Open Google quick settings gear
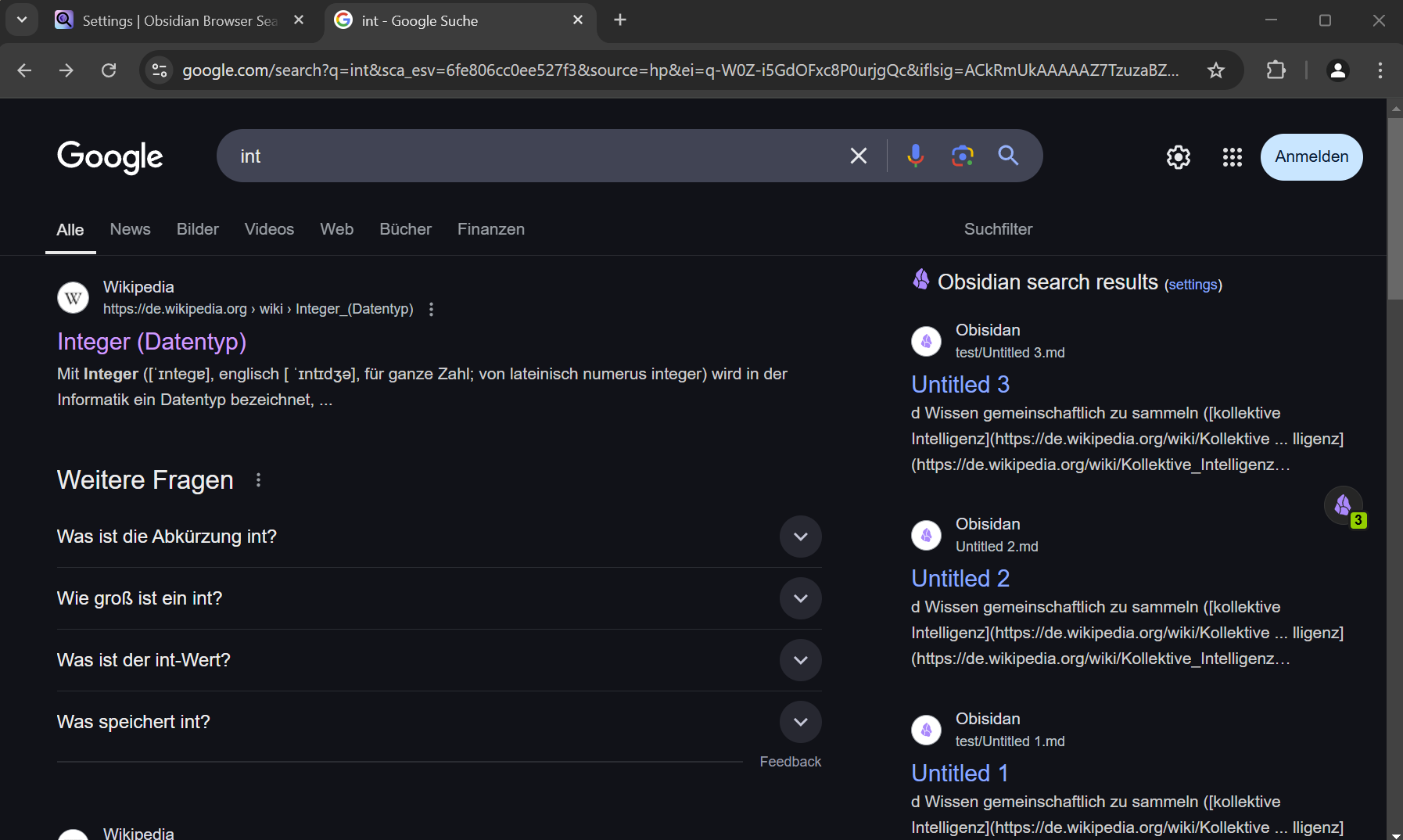 pos(1178,157)
